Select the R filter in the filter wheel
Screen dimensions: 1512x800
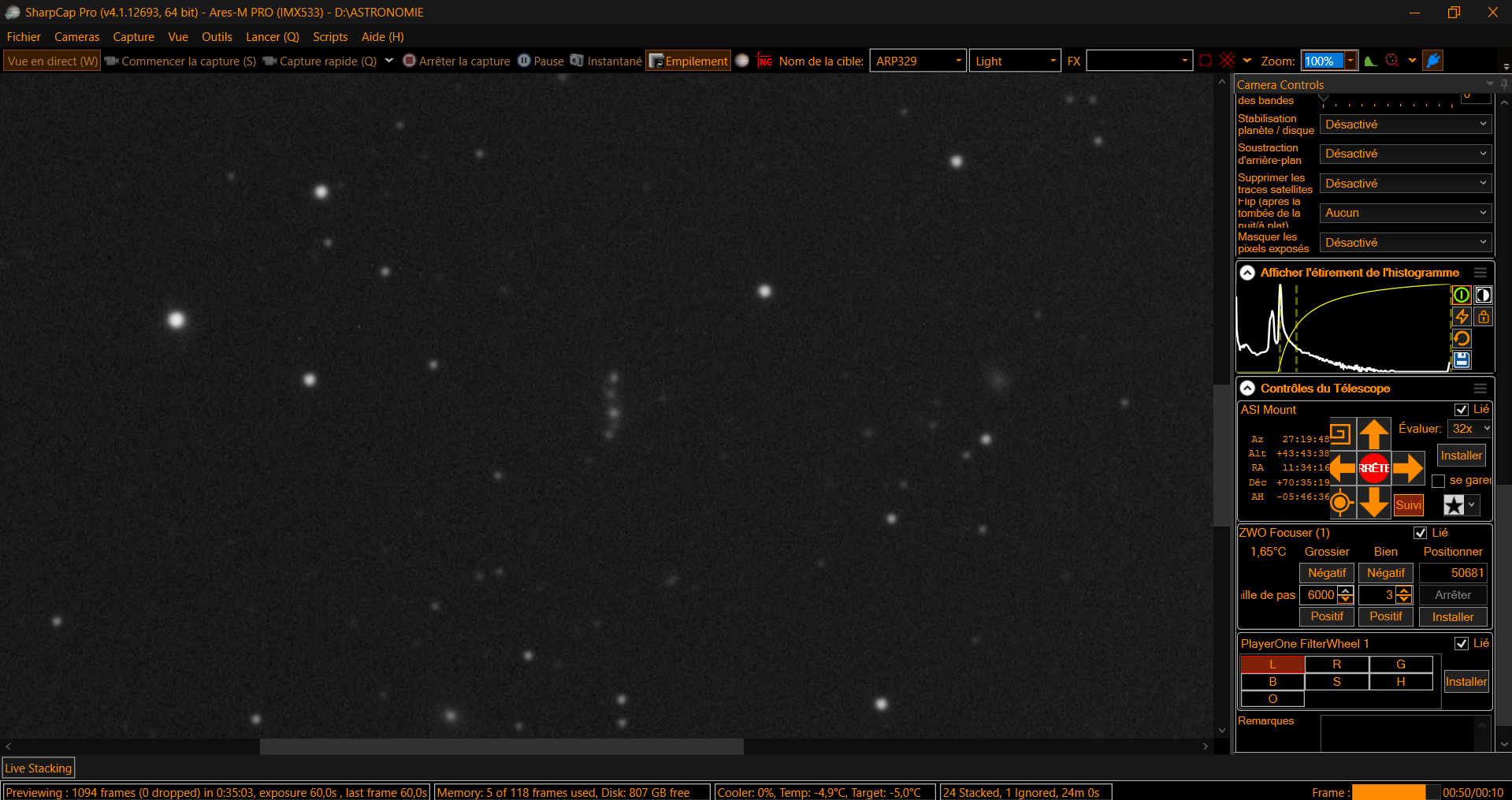(x=1337, y=664)
